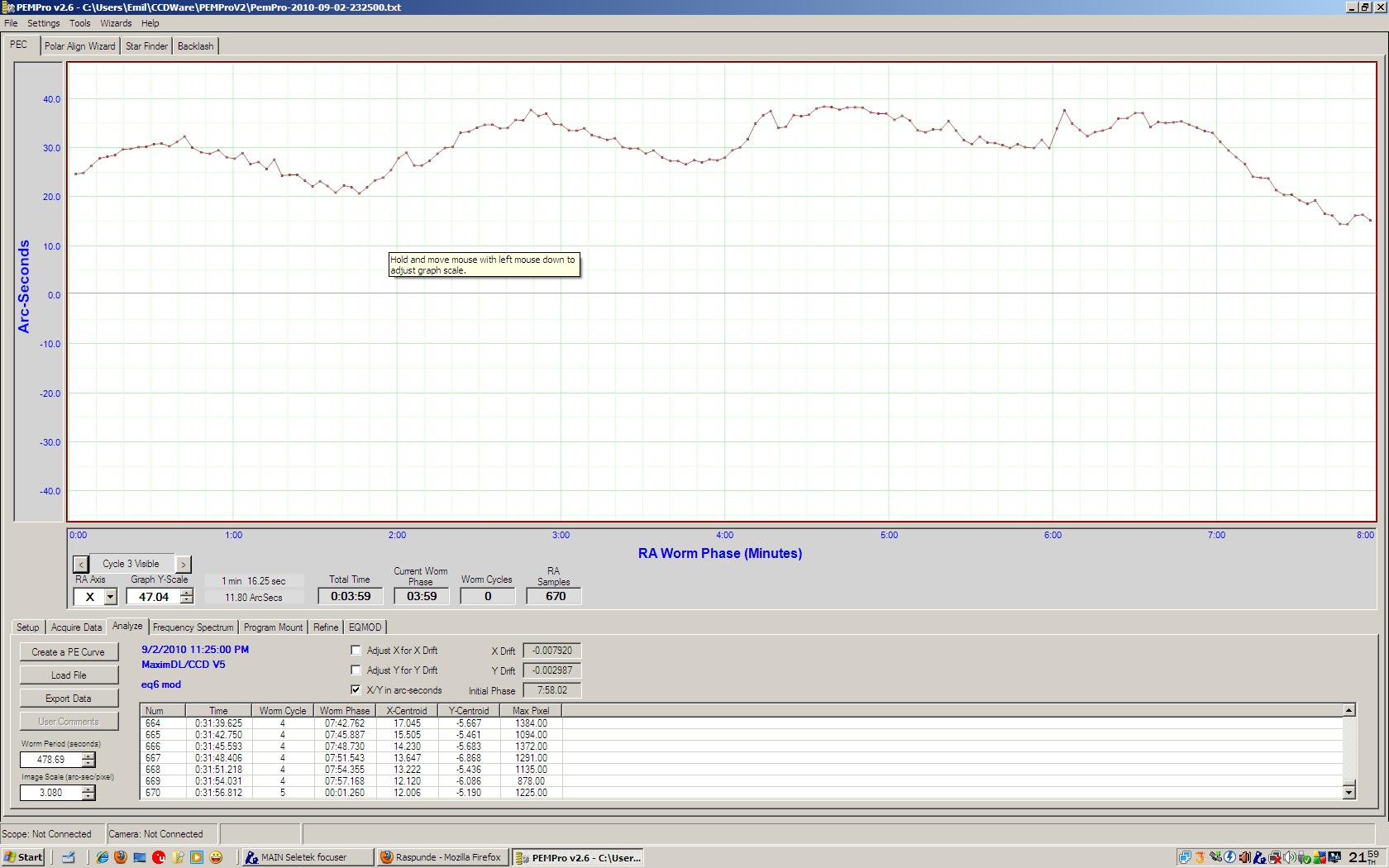Switch to Star Finder tab
The image size is (1389, 868).
click(x=146, y=46)
